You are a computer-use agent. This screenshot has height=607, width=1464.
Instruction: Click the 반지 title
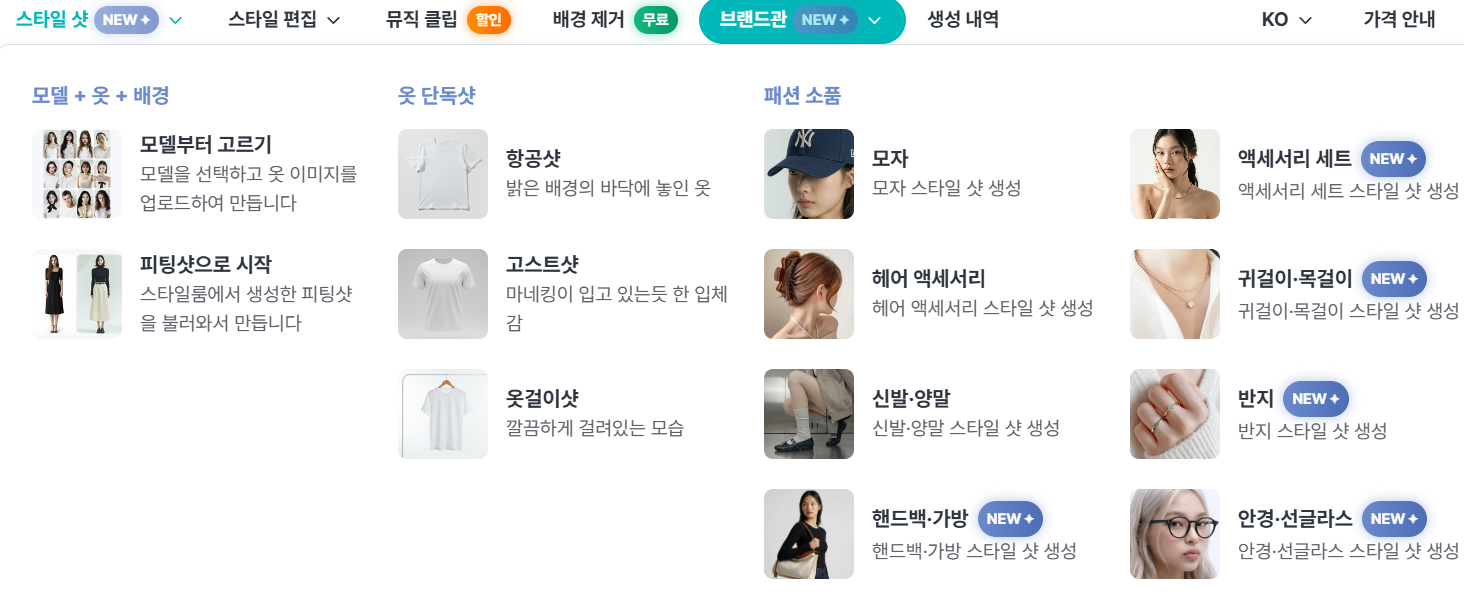(1256, 398)
